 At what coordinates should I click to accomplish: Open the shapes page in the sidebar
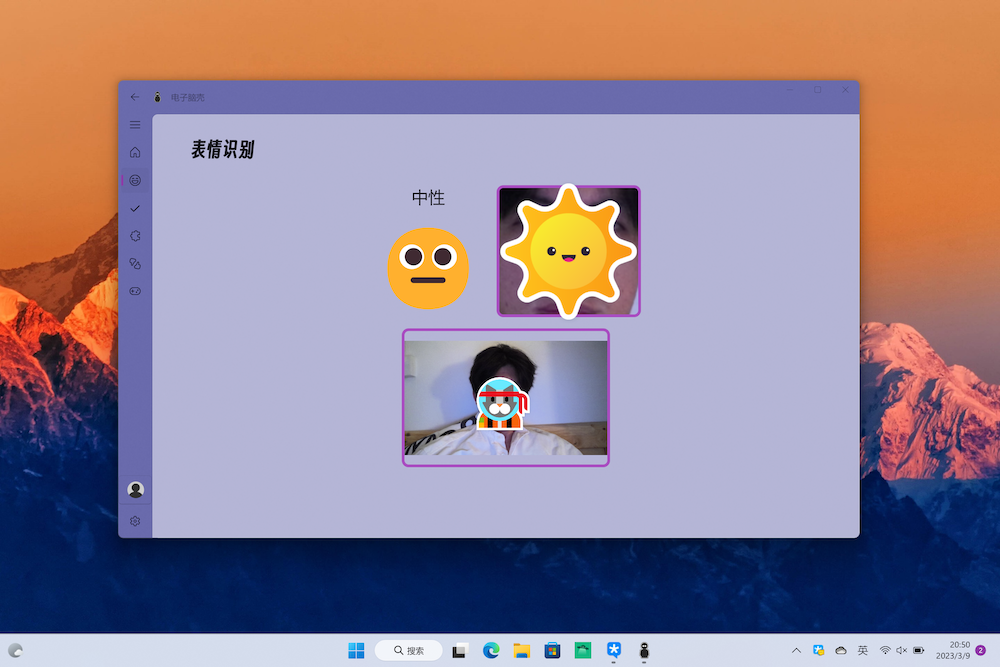135,263
